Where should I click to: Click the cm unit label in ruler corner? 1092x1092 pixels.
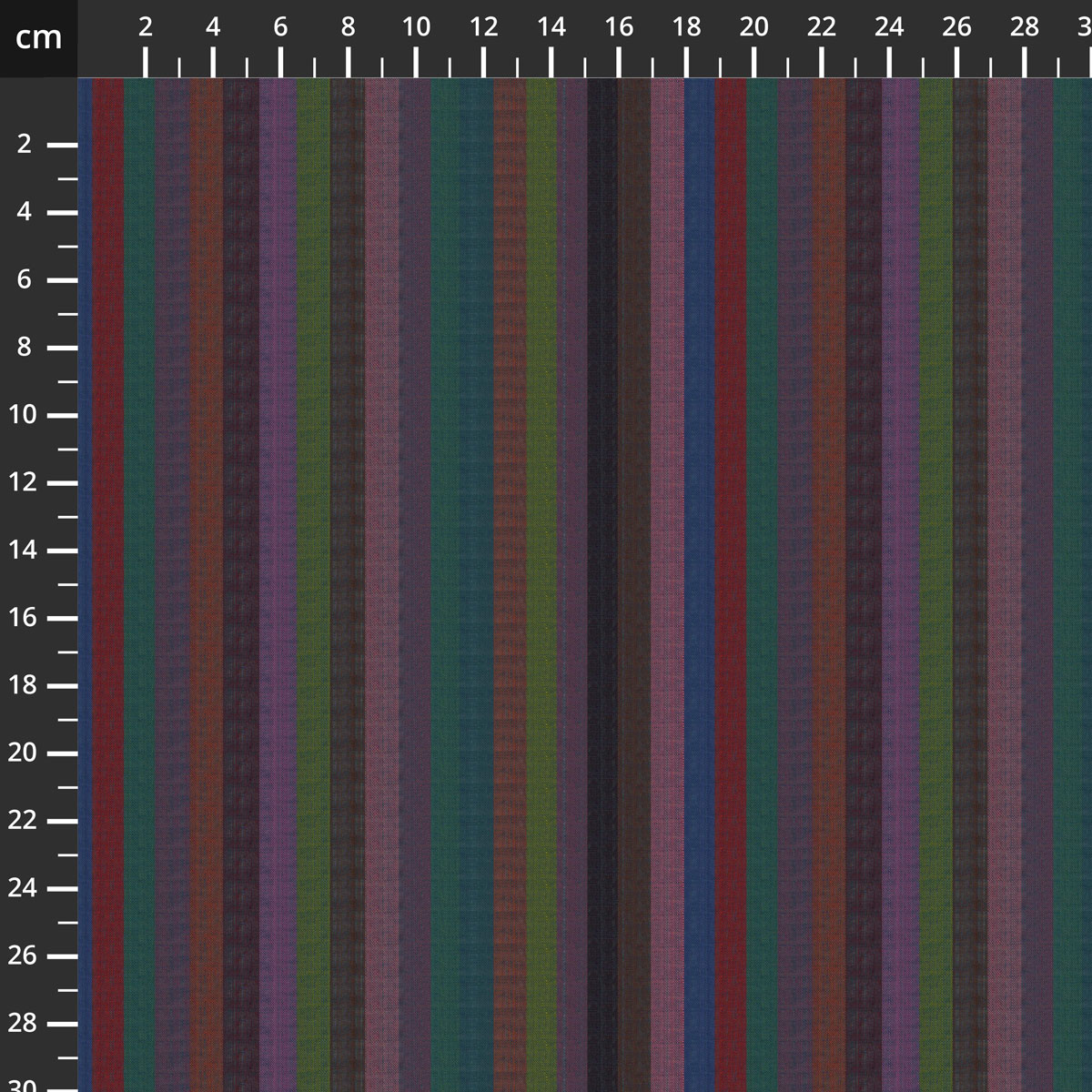tap(38, 38)
